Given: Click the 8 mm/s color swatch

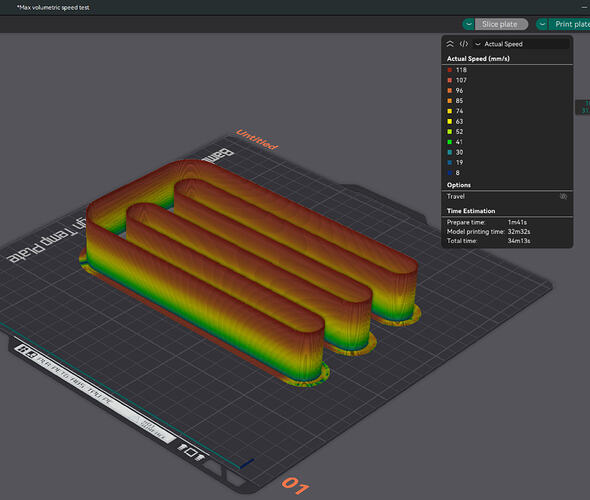Looking at the screenshot, I should (x=450, y=173).
